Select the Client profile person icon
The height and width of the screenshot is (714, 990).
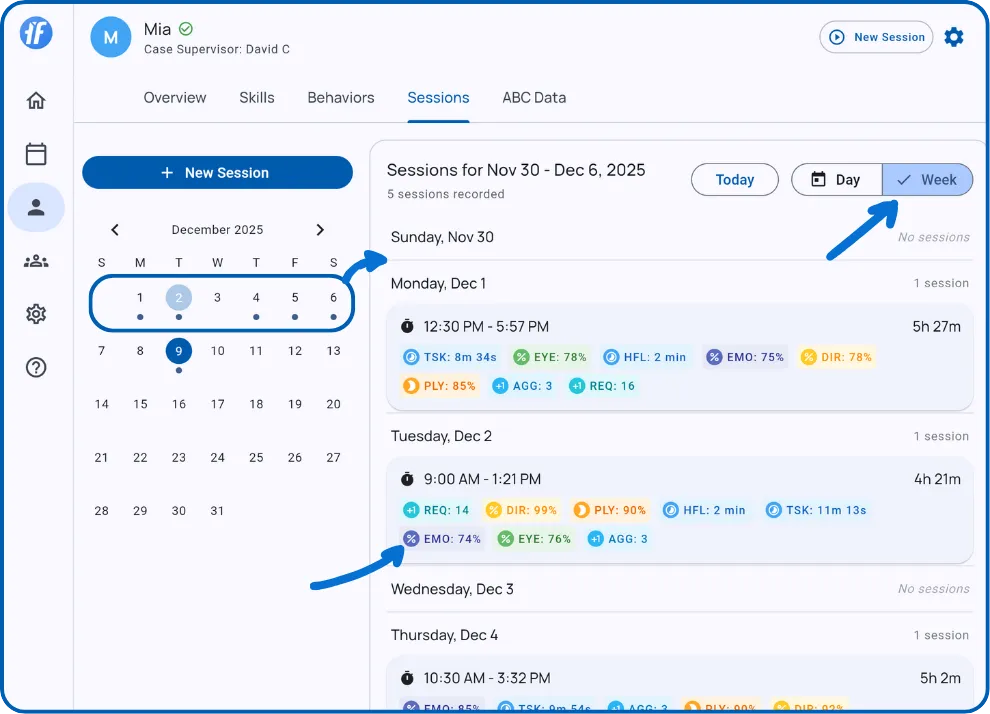pyautogui.click(x=36, y=207)
